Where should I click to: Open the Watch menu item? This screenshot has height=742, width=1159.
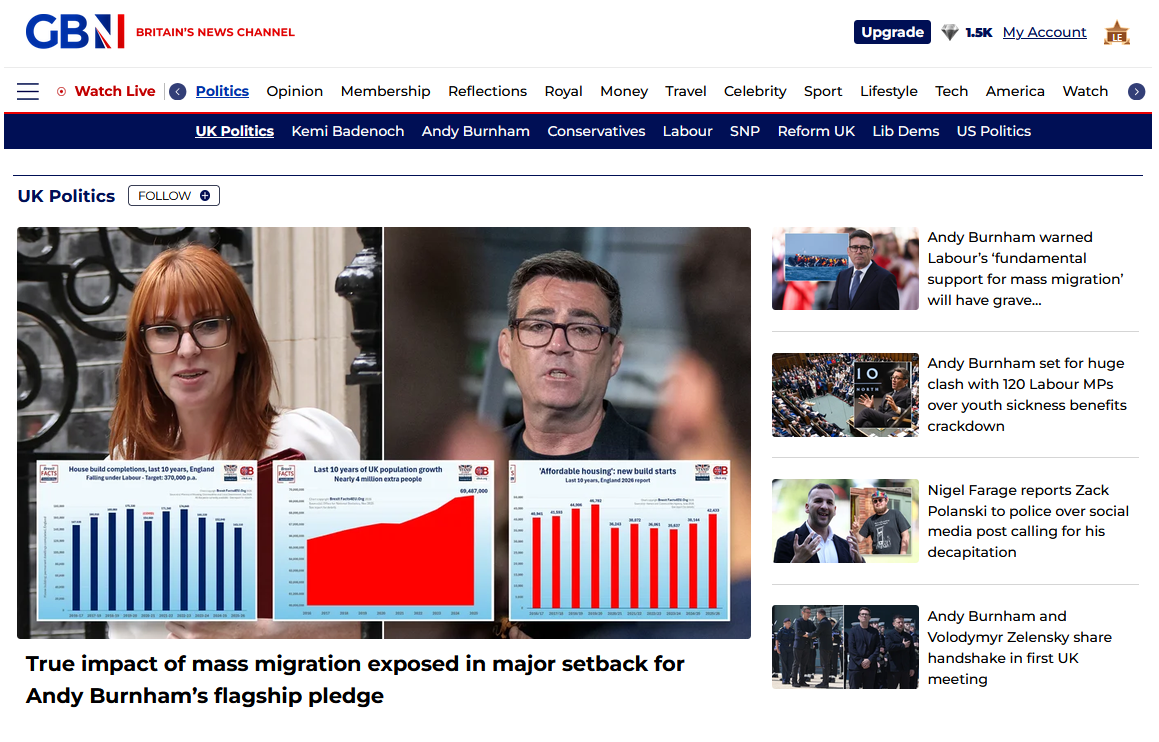(x=1085, y=92)
